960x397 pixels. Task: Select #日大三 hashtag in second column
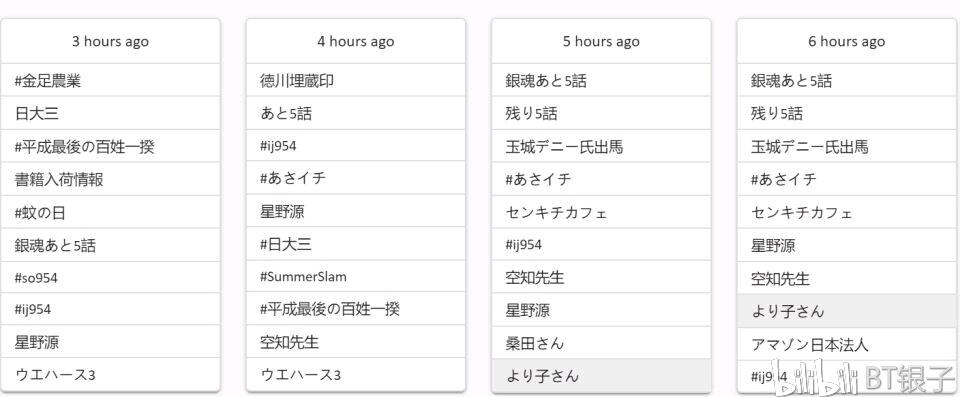point(356,244)
